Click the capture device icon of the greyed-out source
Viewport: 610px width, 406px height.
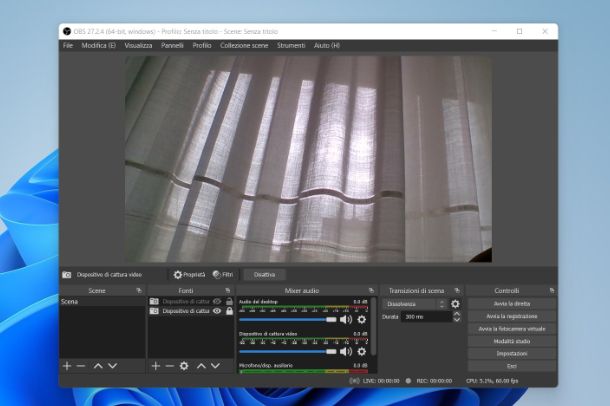tap(154, 301)
